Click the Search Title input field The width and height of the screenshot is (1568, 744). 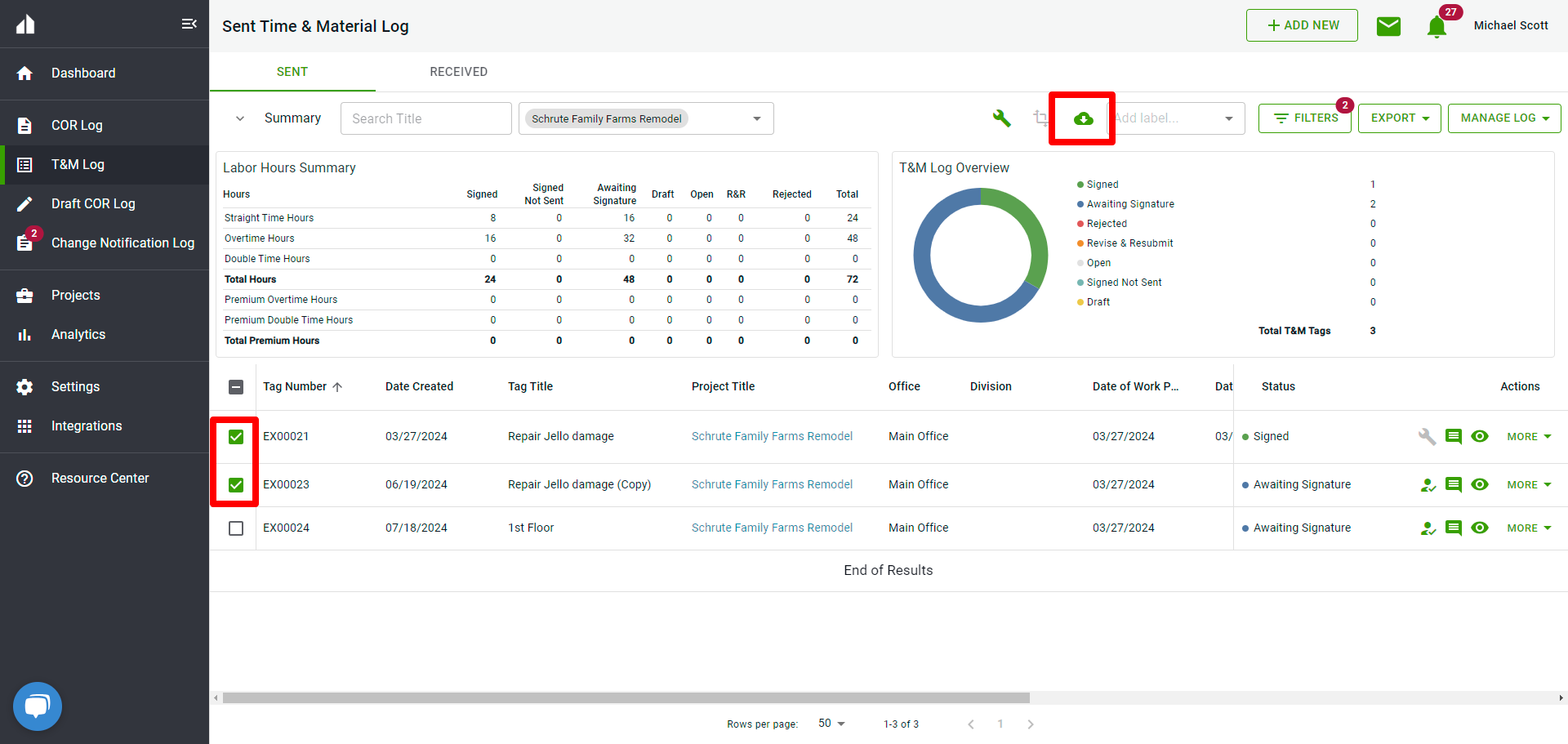[x=425, y=118]
